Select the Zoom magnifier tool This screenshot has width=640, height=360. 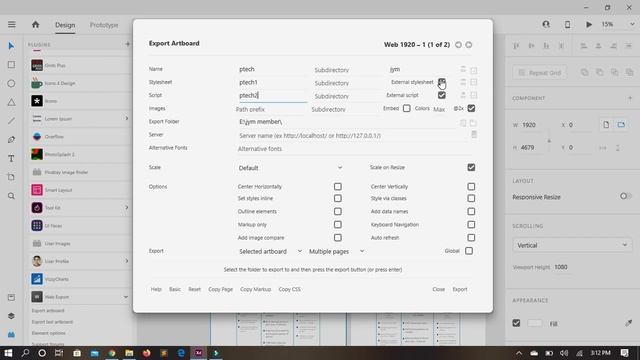coord(11,196)
